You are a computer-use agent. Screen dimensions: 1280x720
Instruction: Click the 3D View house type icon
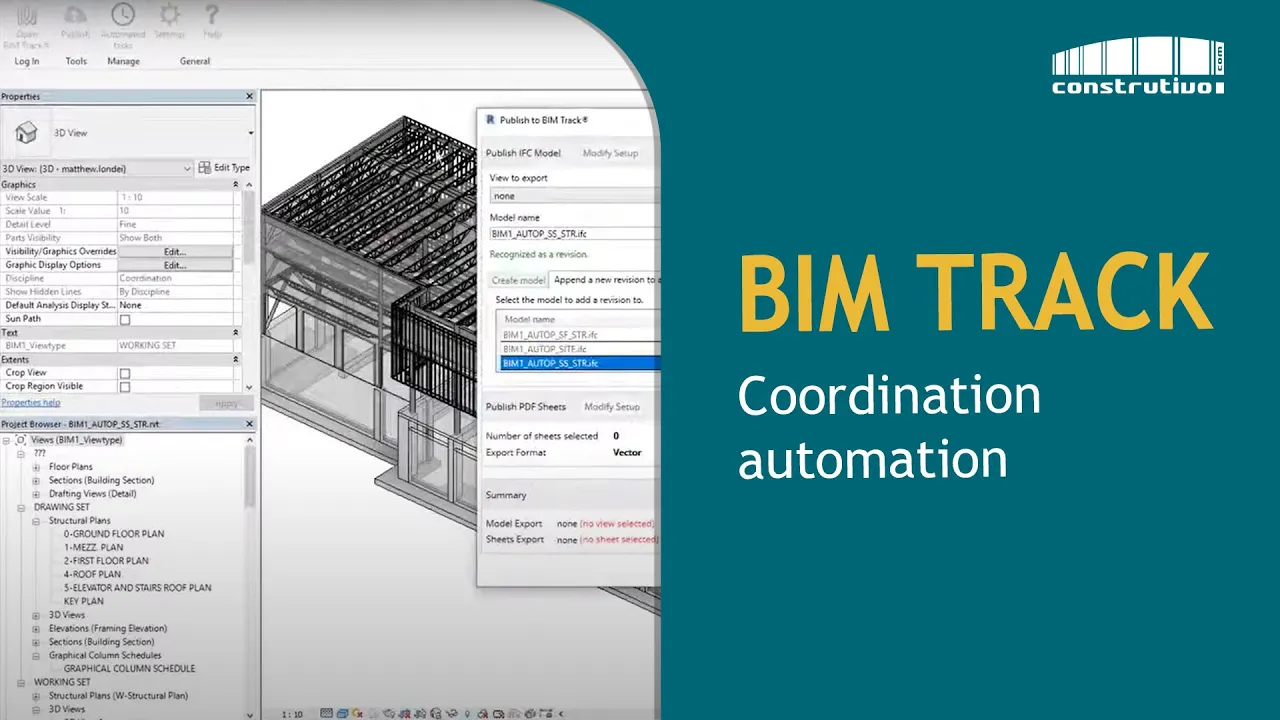pos(26,133)
